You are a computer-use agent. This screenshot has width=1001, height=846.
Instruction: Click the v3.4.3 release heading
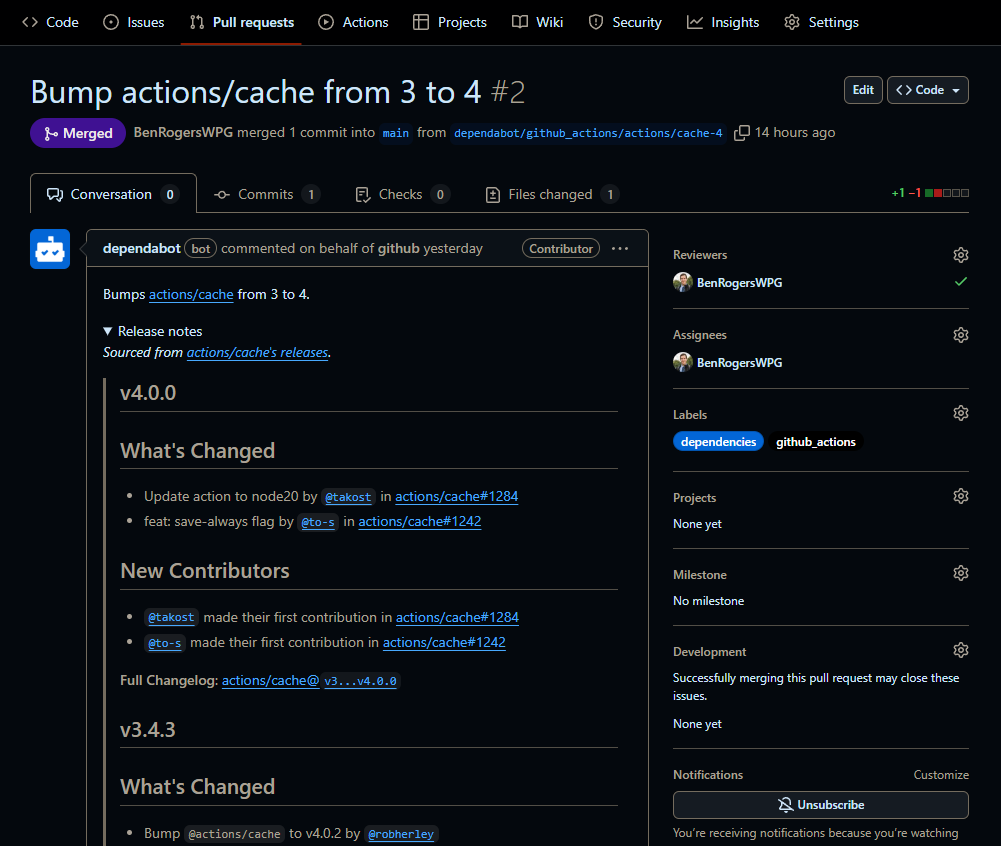[147, 730]
